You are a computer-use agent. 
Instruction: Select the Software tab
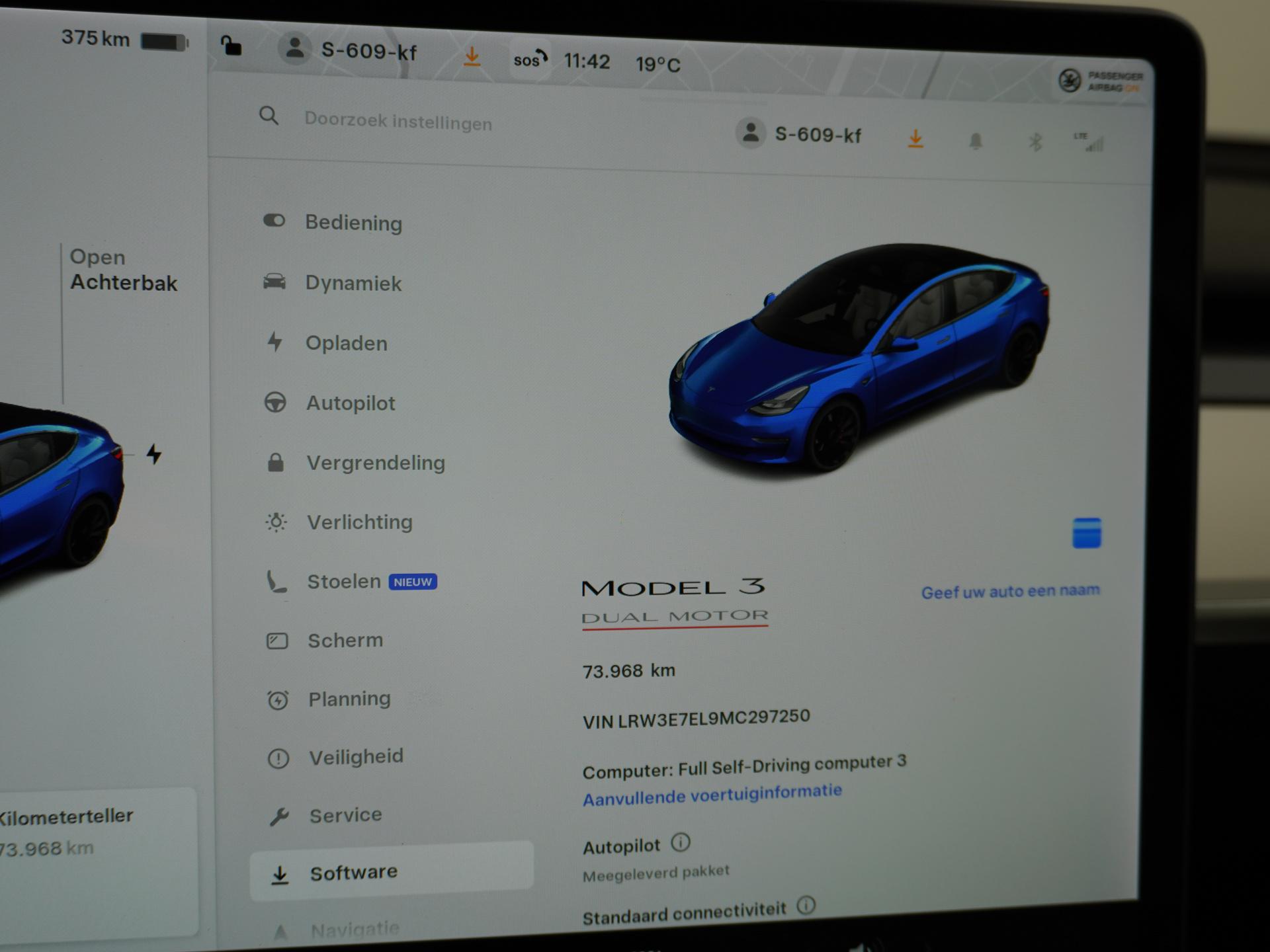point(392,872)
